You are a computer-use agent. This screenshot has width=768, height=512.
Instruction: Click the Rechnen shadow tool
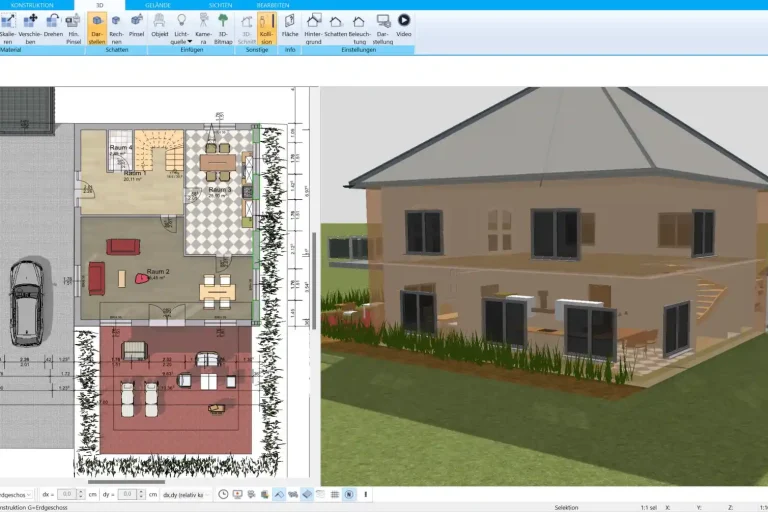tap(116, 29)
